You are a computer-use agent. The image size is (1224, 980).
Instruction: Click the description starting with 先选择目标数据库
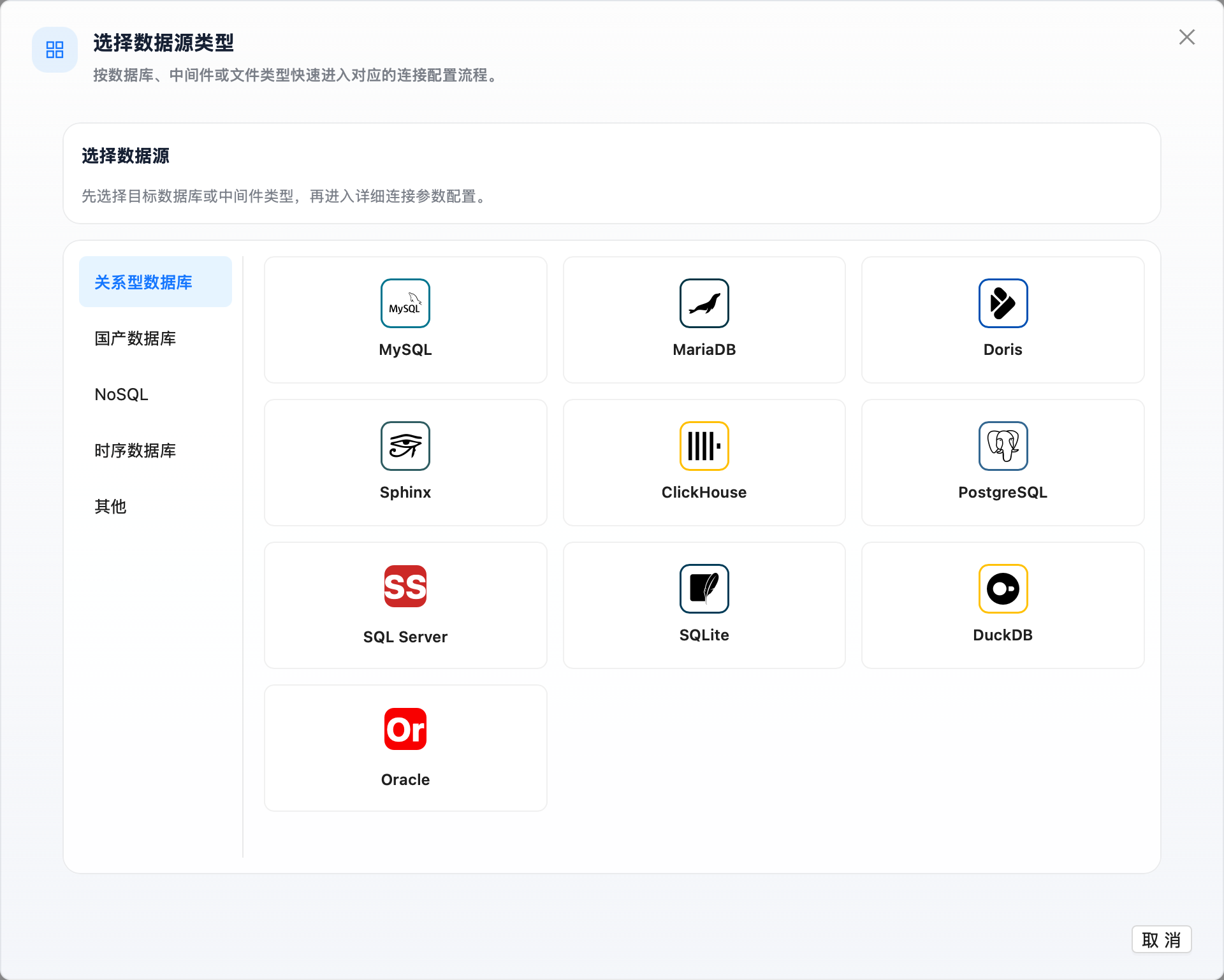coord(286,196)
